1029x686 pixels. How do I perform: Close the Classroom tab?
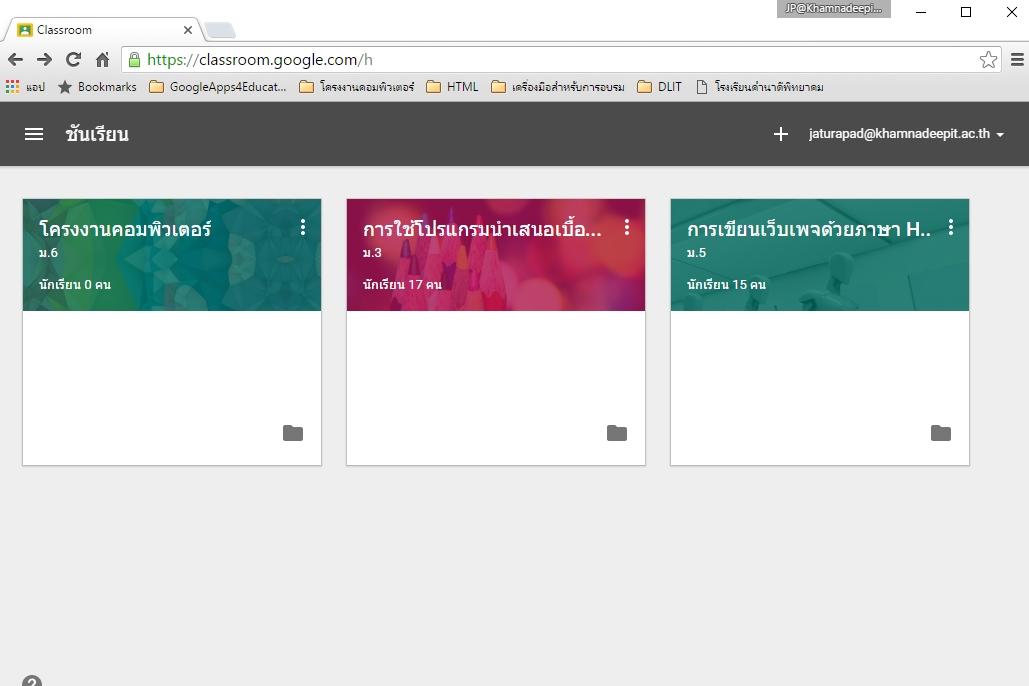pyautogui.click(x=188, y=30)
